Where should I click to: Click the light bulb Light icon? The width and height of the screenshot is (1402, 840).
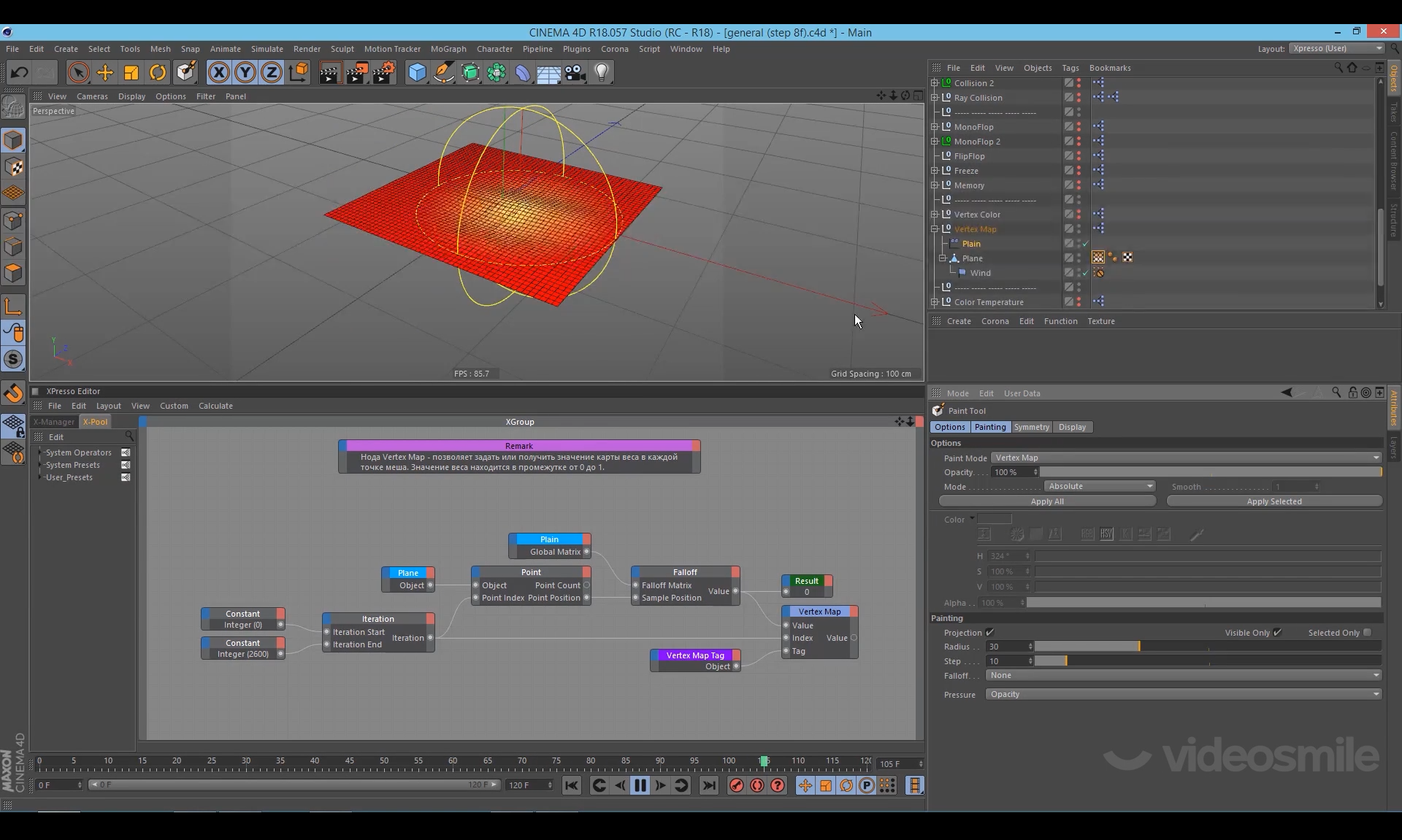[602, 72]
